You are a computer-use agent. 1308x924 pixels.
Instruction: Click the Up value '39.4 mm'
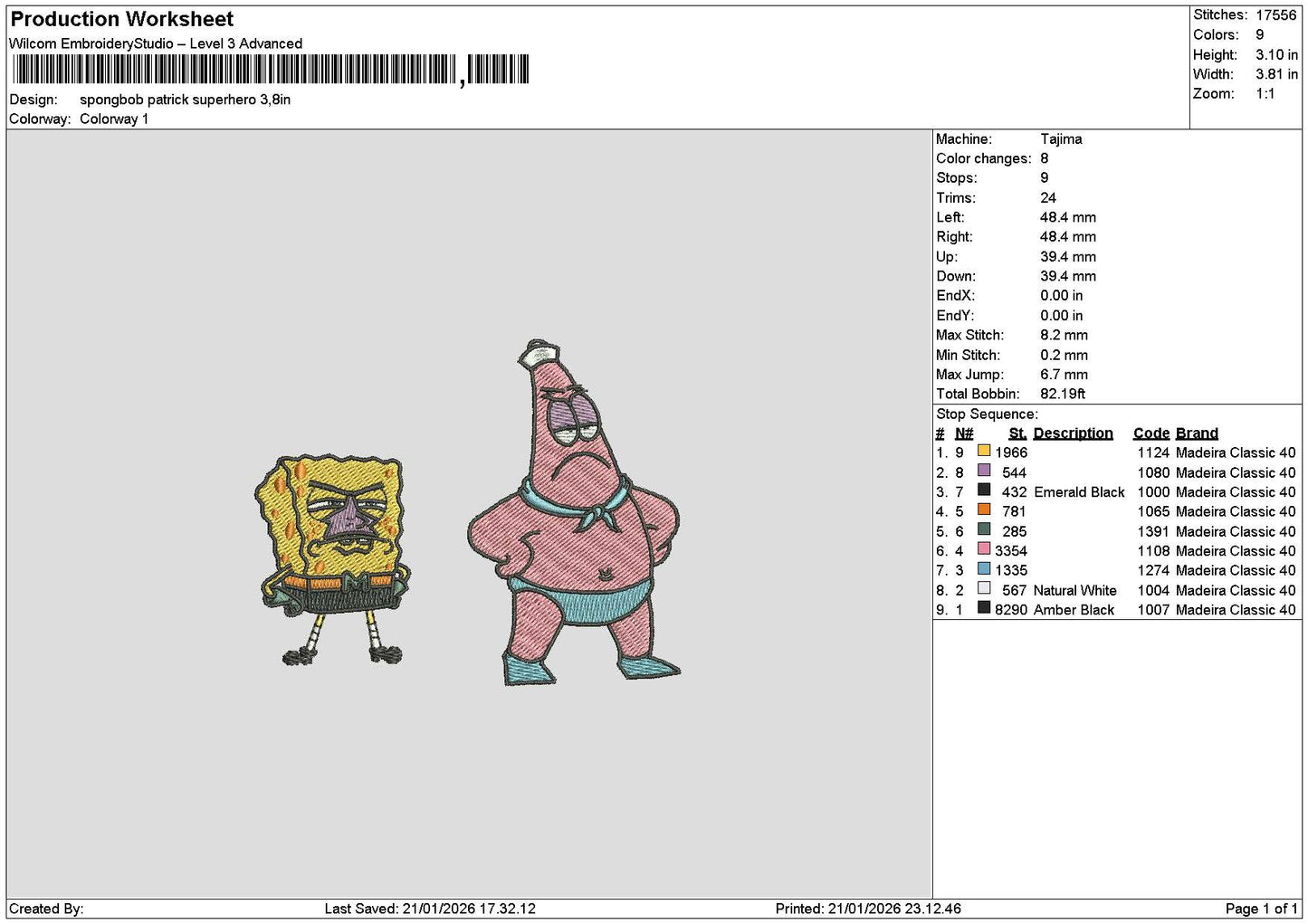point(1068,257)
